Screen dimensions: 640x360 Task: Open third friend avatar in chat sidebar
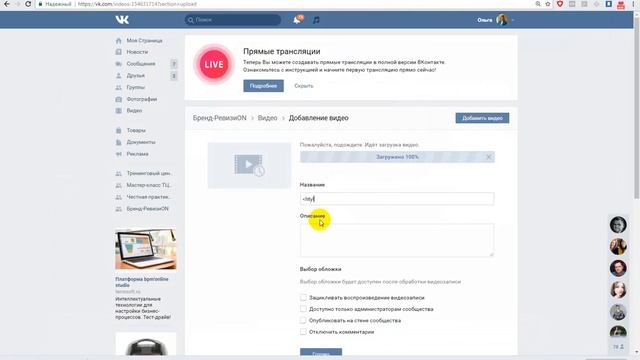[x=618, y=269]
